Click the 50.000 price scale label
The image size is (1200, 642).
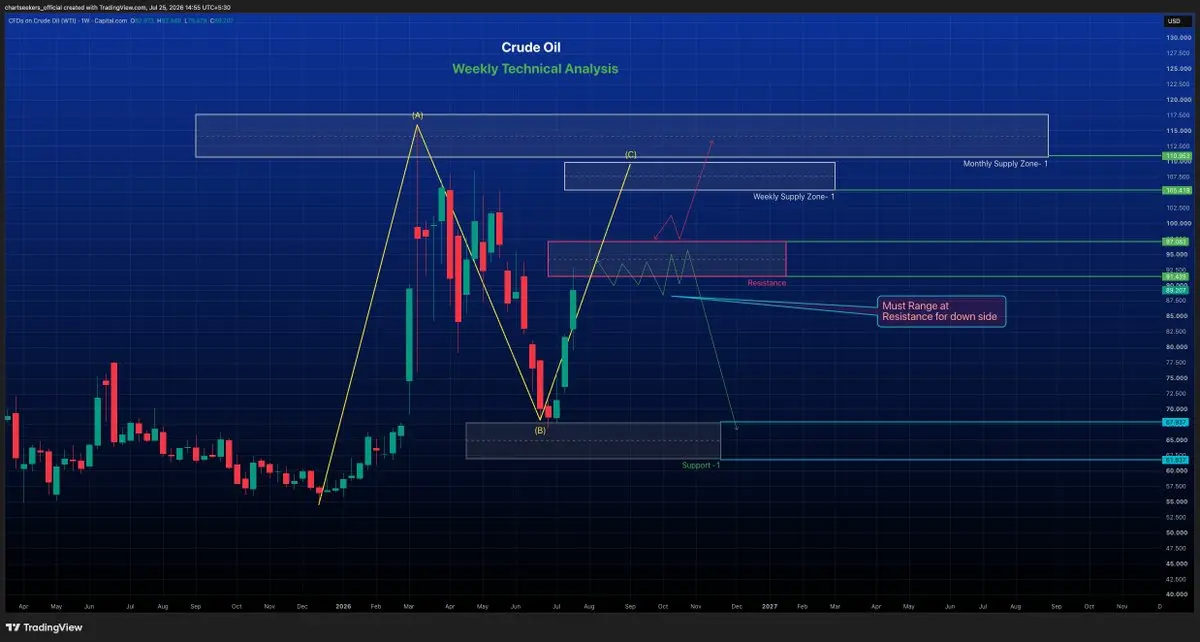point(1176,532)
